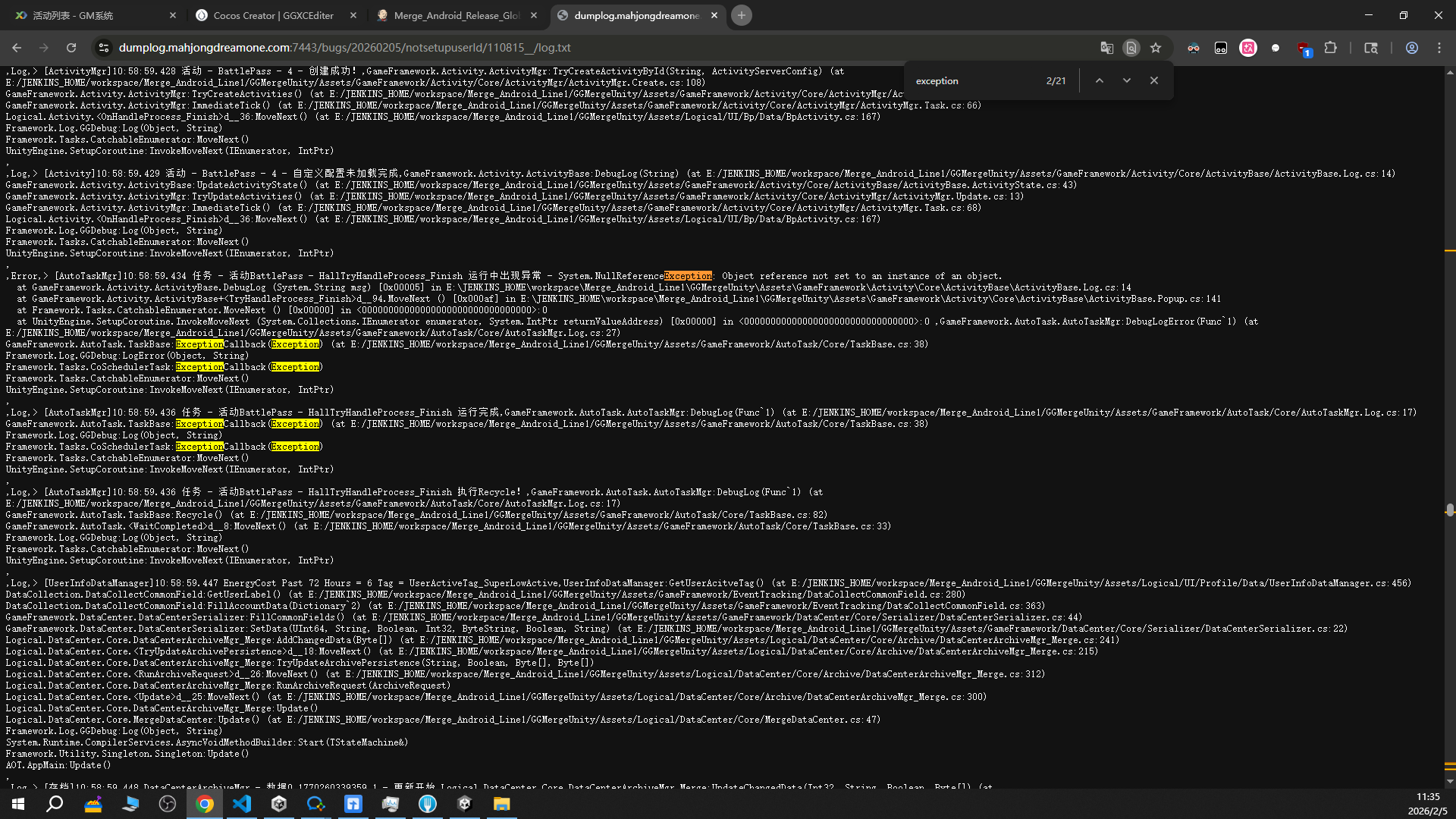The image size is (1456, 819).
Task: Open Windows Start menu
Action: click(18, 804)
